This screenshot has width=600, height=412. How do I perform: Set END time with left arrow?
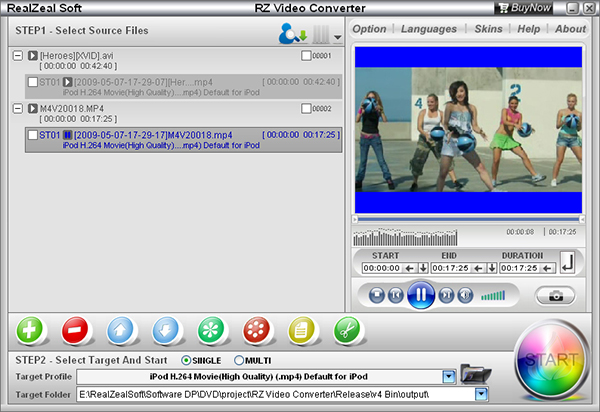tap(478, 268)
